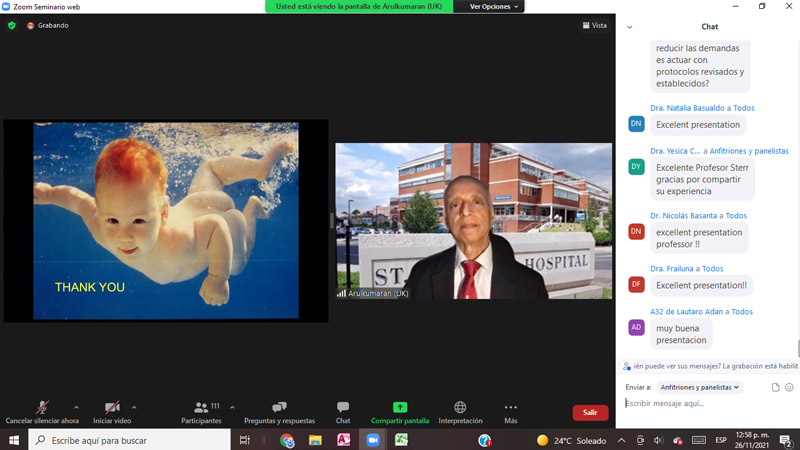Click sender name Dra. Natalia Basualdo
Viewport: 800px width, 450px height.
(x=687, y=108)
